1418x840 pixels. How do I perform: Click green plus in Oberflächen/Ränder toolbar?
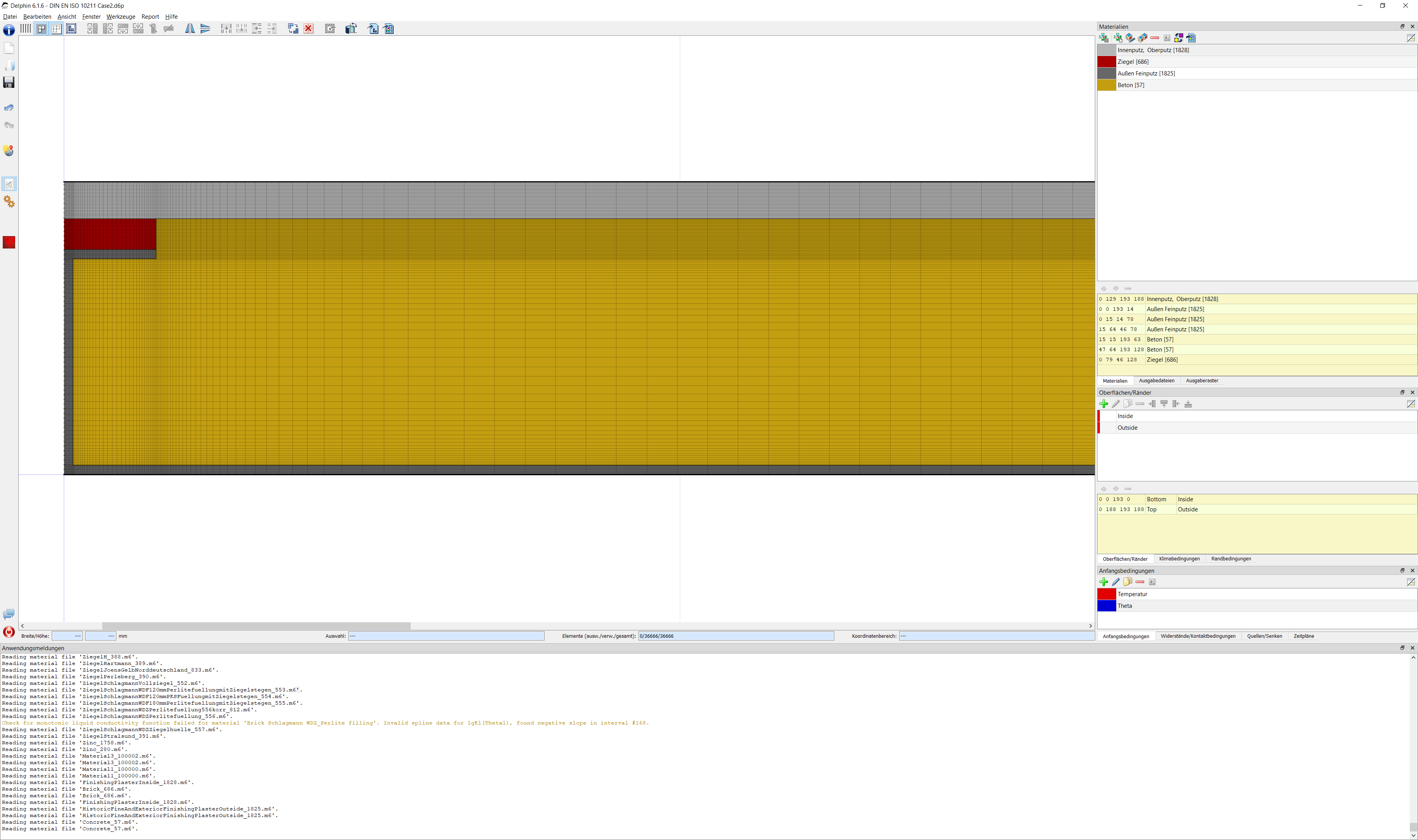[1103, 404]
